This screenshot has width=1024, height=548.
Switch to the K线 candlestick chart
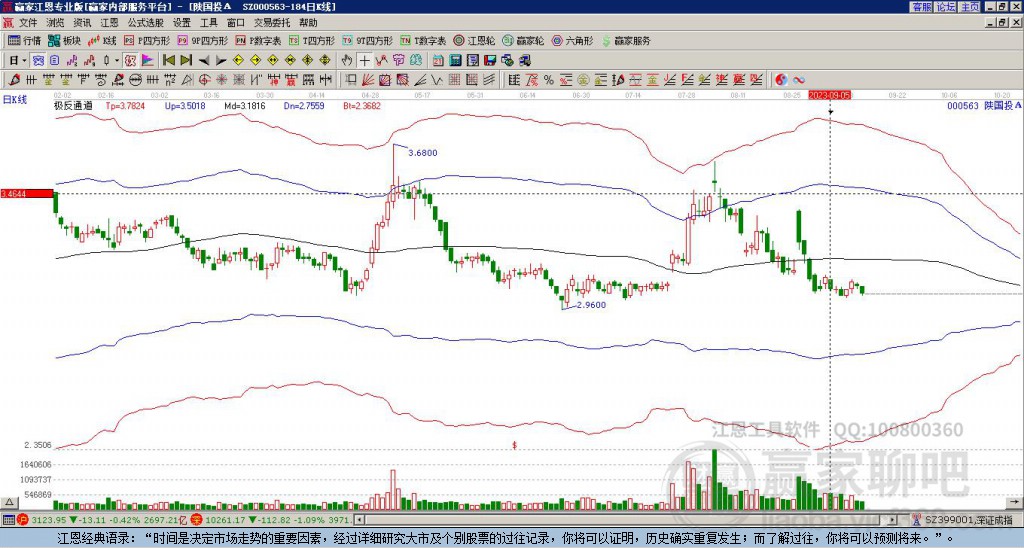tap(102, 40)
